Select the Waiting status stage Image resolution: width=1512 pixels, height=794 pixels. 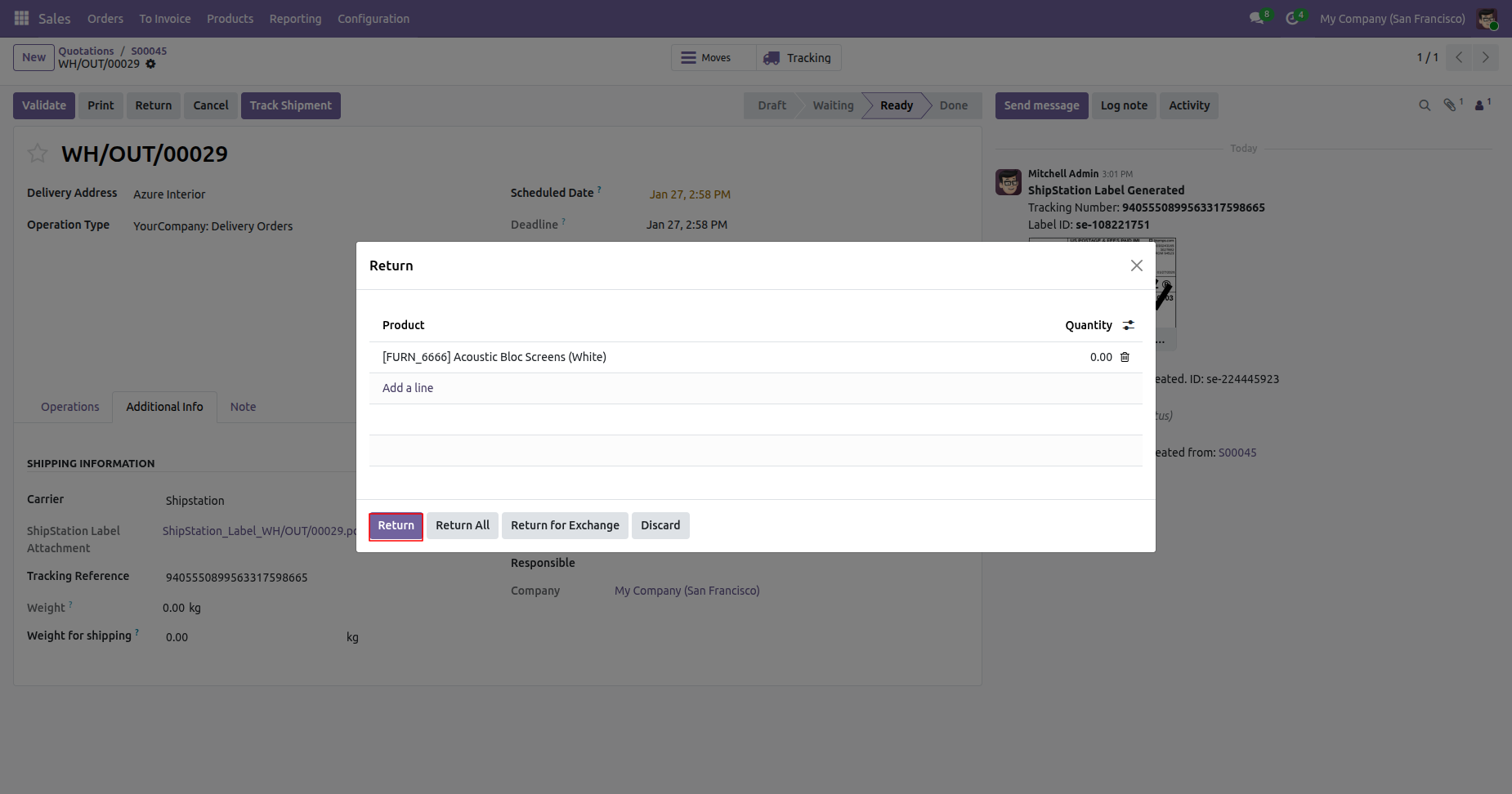833,105
